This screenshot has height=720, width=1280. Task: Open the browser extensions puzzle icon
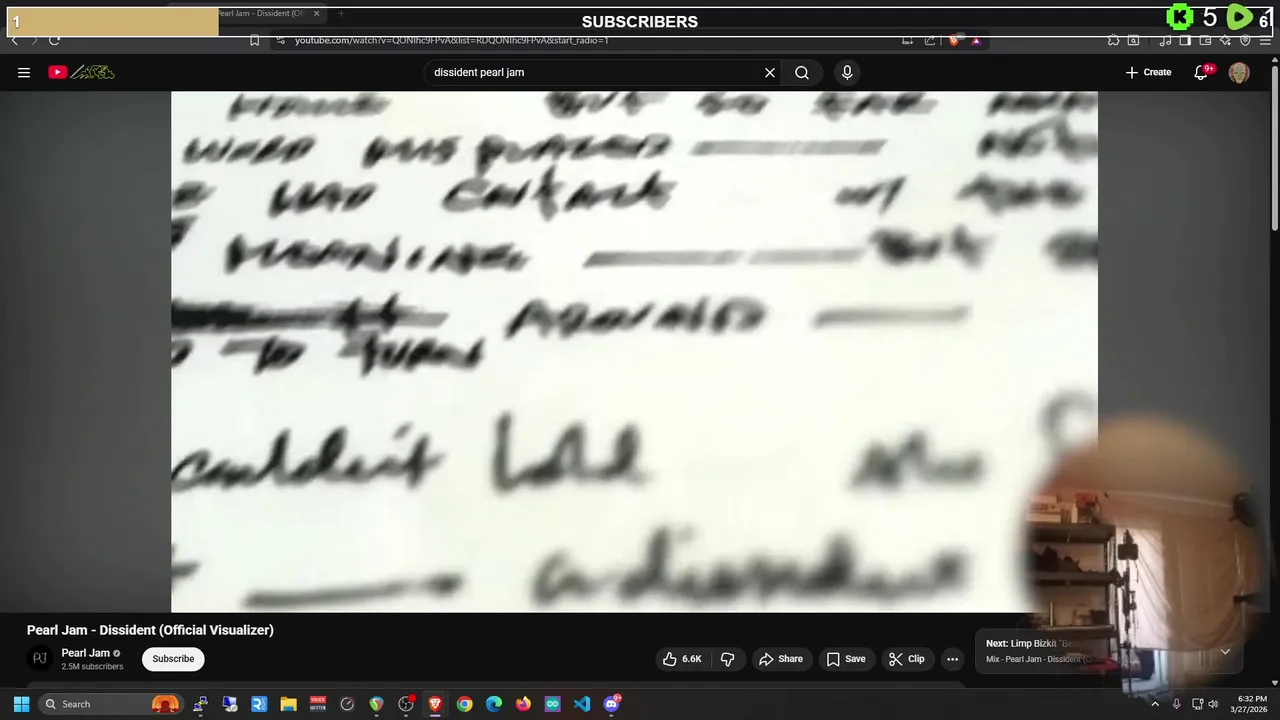[1113, 40]
